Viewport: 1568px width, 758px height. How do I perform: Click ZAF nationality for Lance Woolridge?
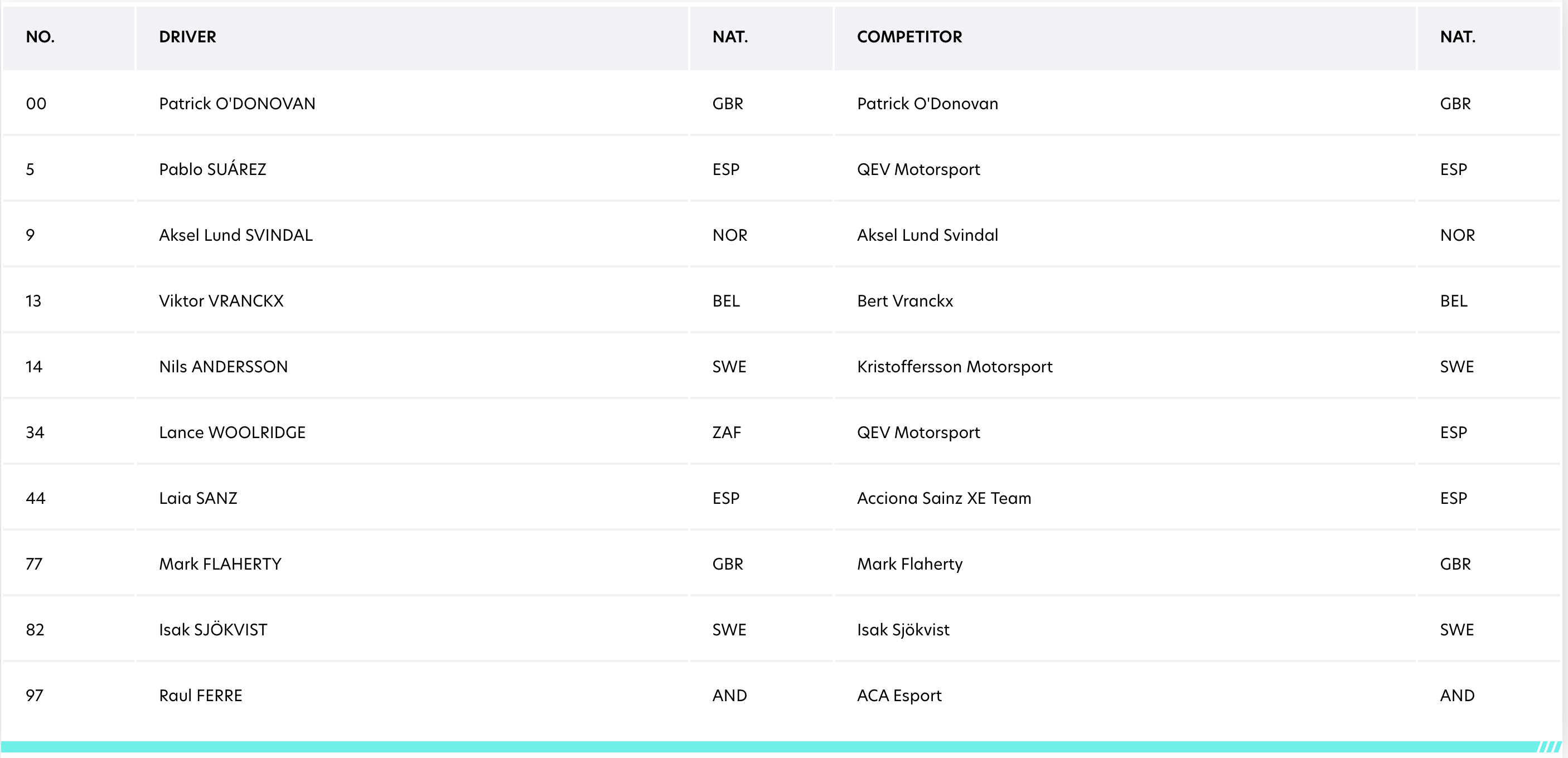(x=727, y=432)
